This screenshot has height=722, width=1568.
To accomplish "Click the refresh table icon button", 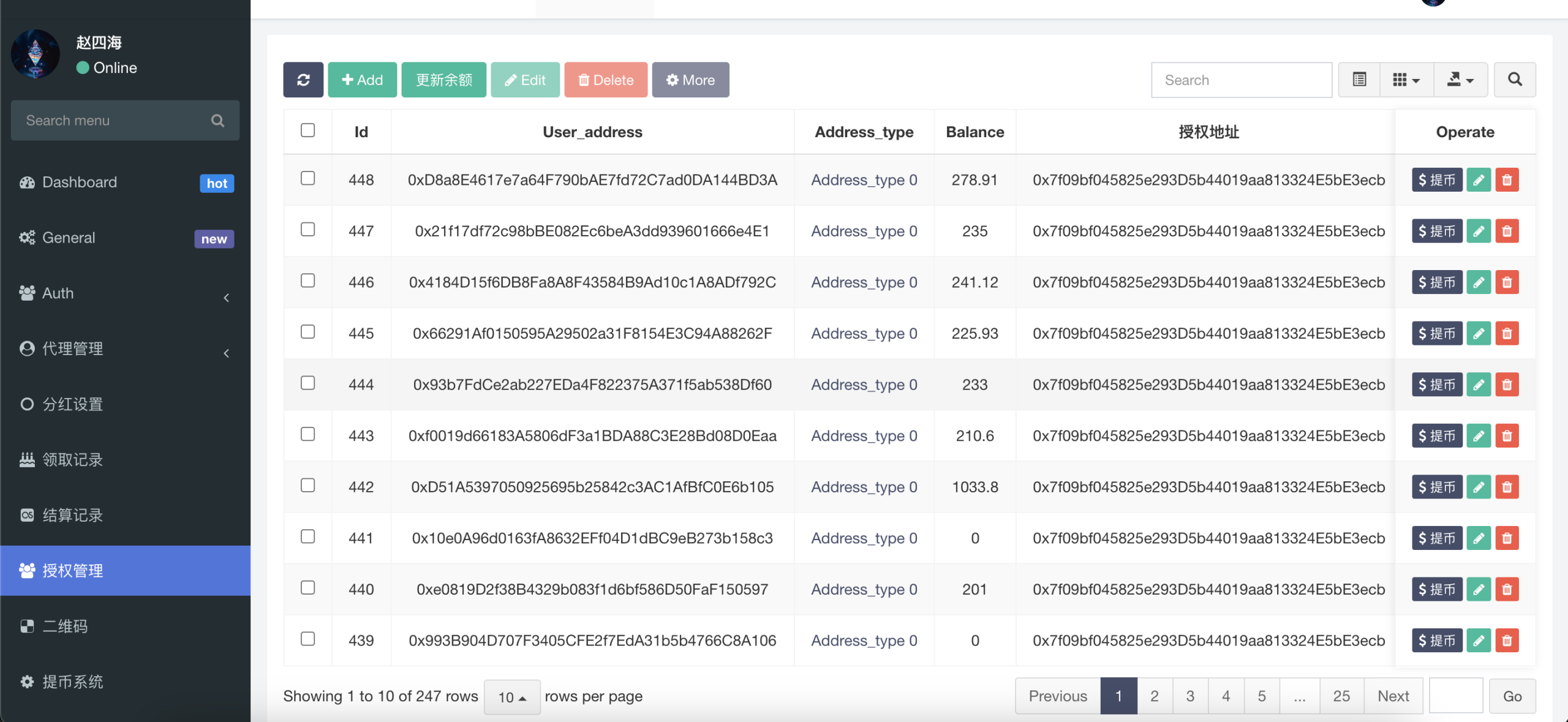I will click(x=303, y=80).
